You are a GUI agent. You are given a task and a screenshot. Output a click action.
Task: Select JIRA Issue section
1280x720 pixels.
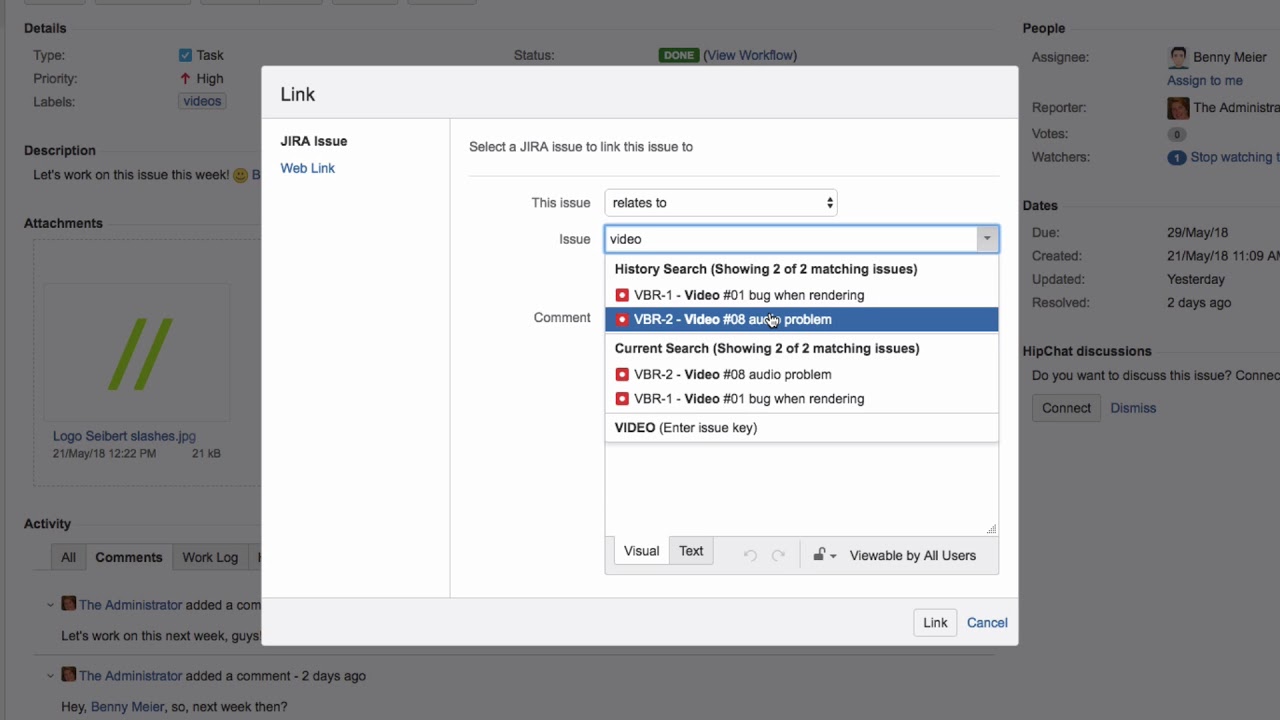313,141
